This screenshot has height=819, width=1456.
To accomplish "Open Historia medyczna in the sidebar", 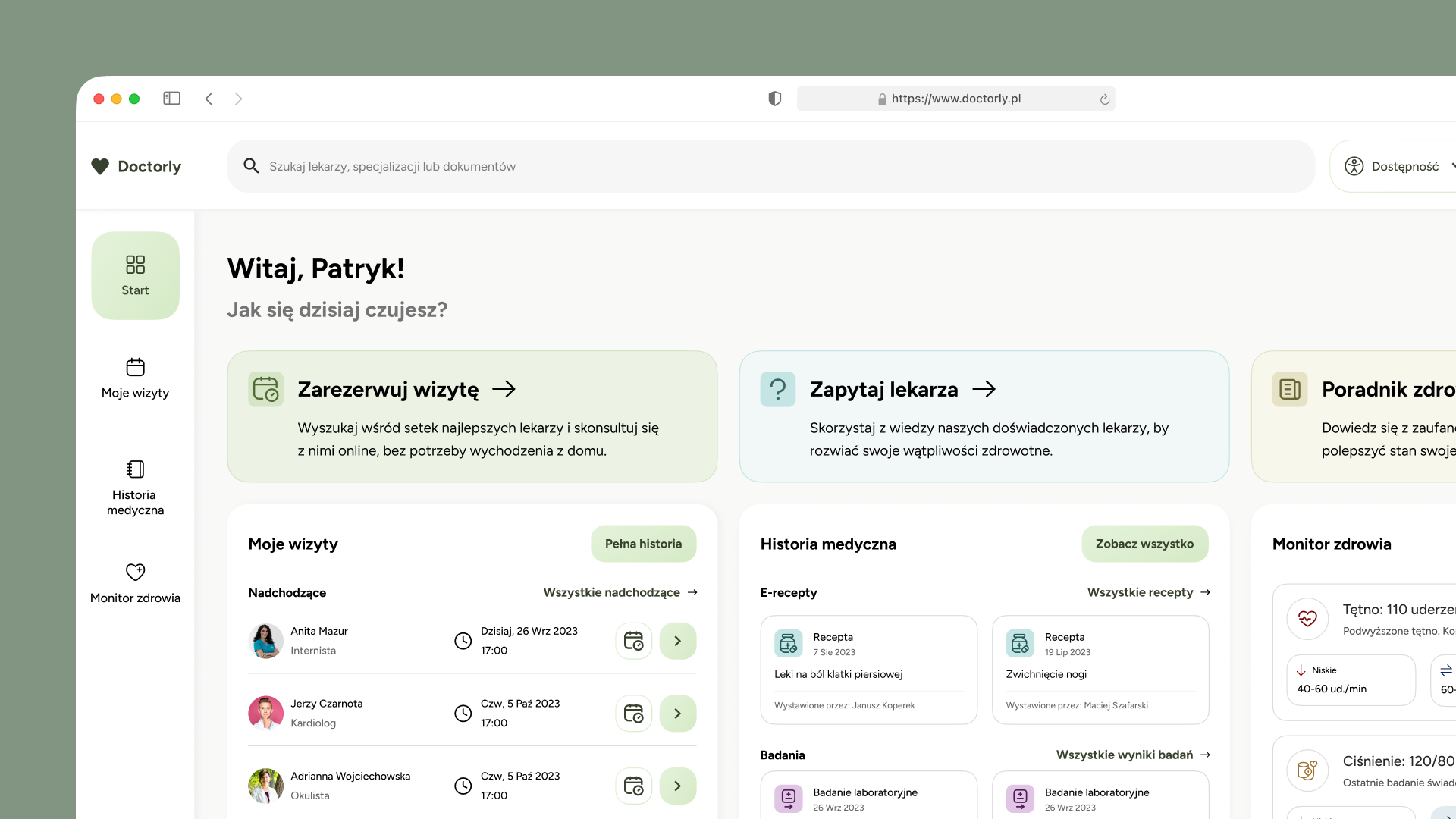I will point(135,488).
